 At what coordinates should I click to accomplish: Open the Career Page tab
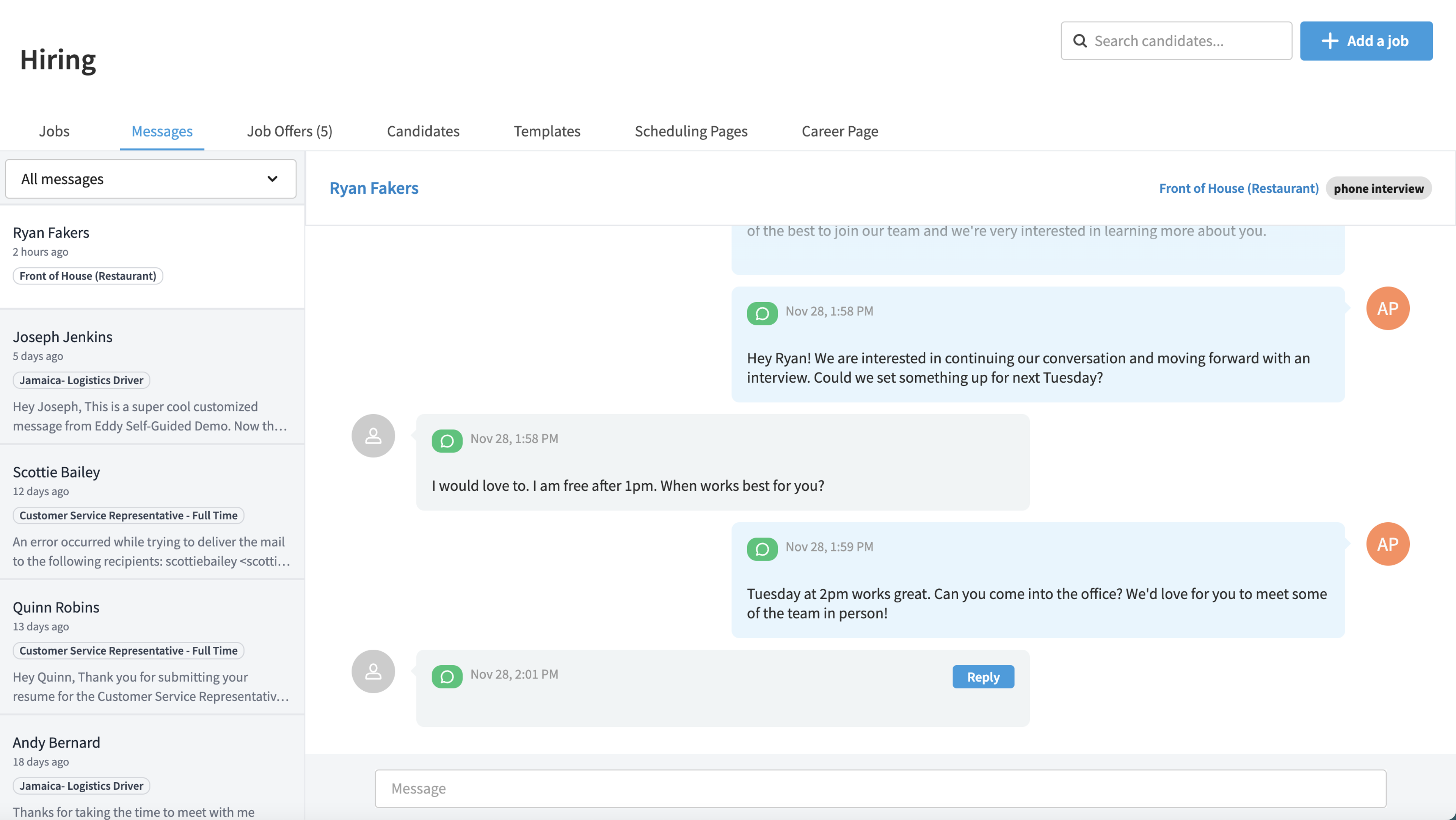click(x=839, y=130)
